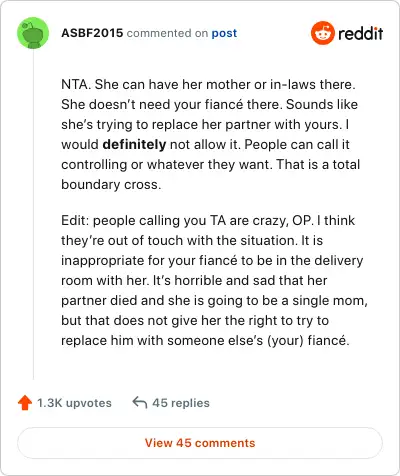400x476 pixels.
Task: Click line starting "inappropriate for your fiancé"
Action: tap(212, 261)
